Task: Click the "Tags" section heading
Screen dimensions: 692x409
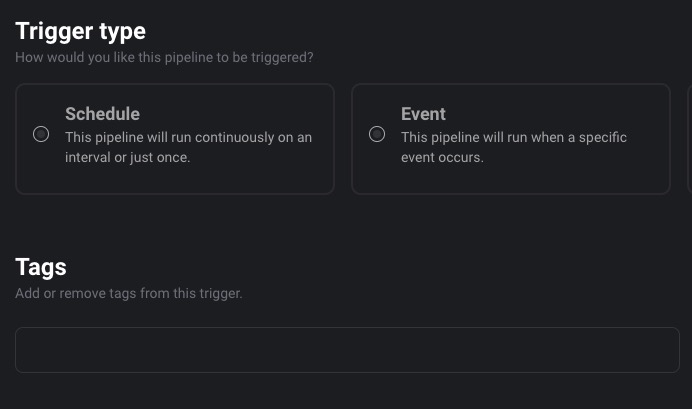Action: pyautogui.click(x=41, y=267)
